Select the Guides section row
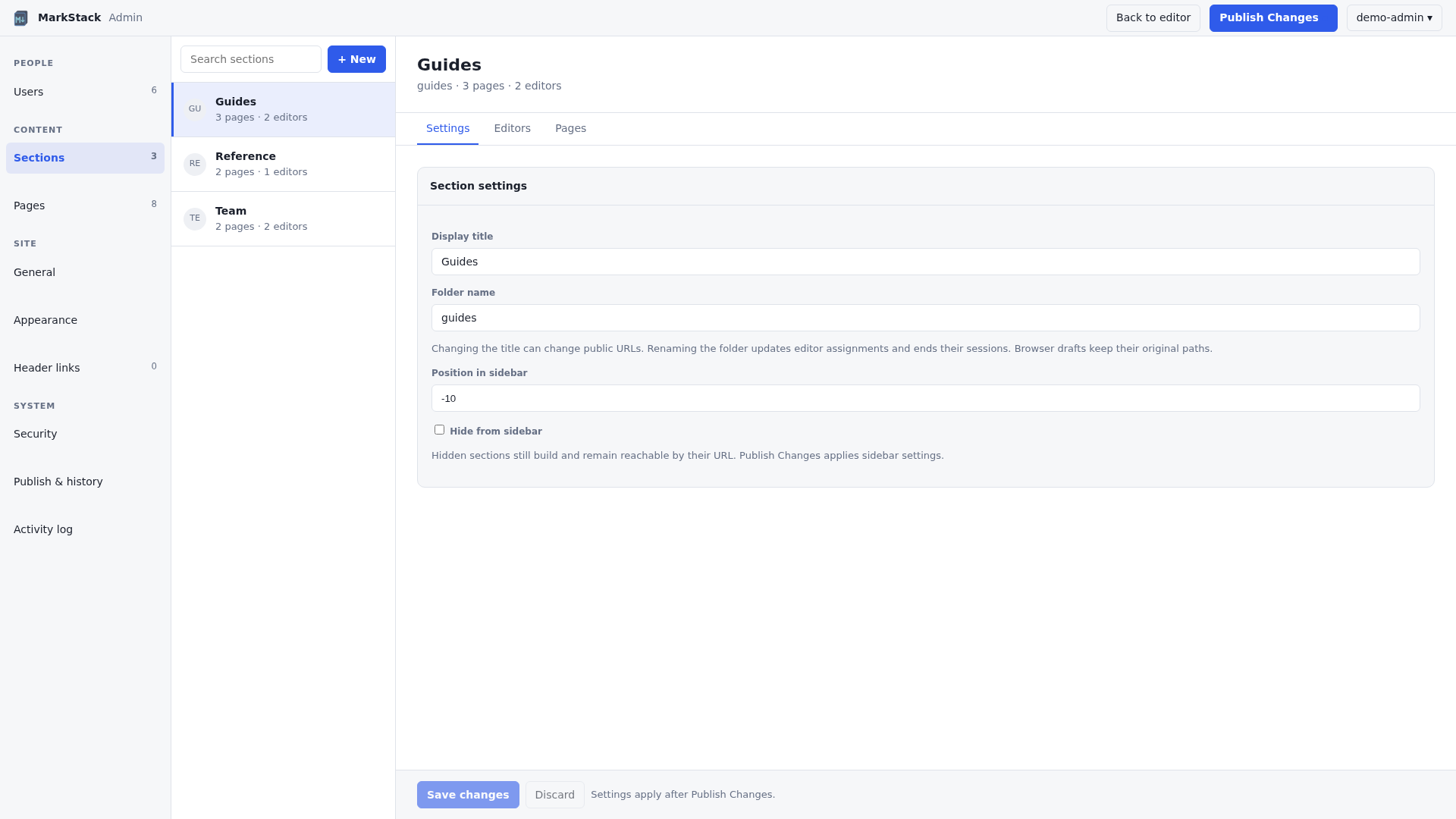 tap(284, 110)
